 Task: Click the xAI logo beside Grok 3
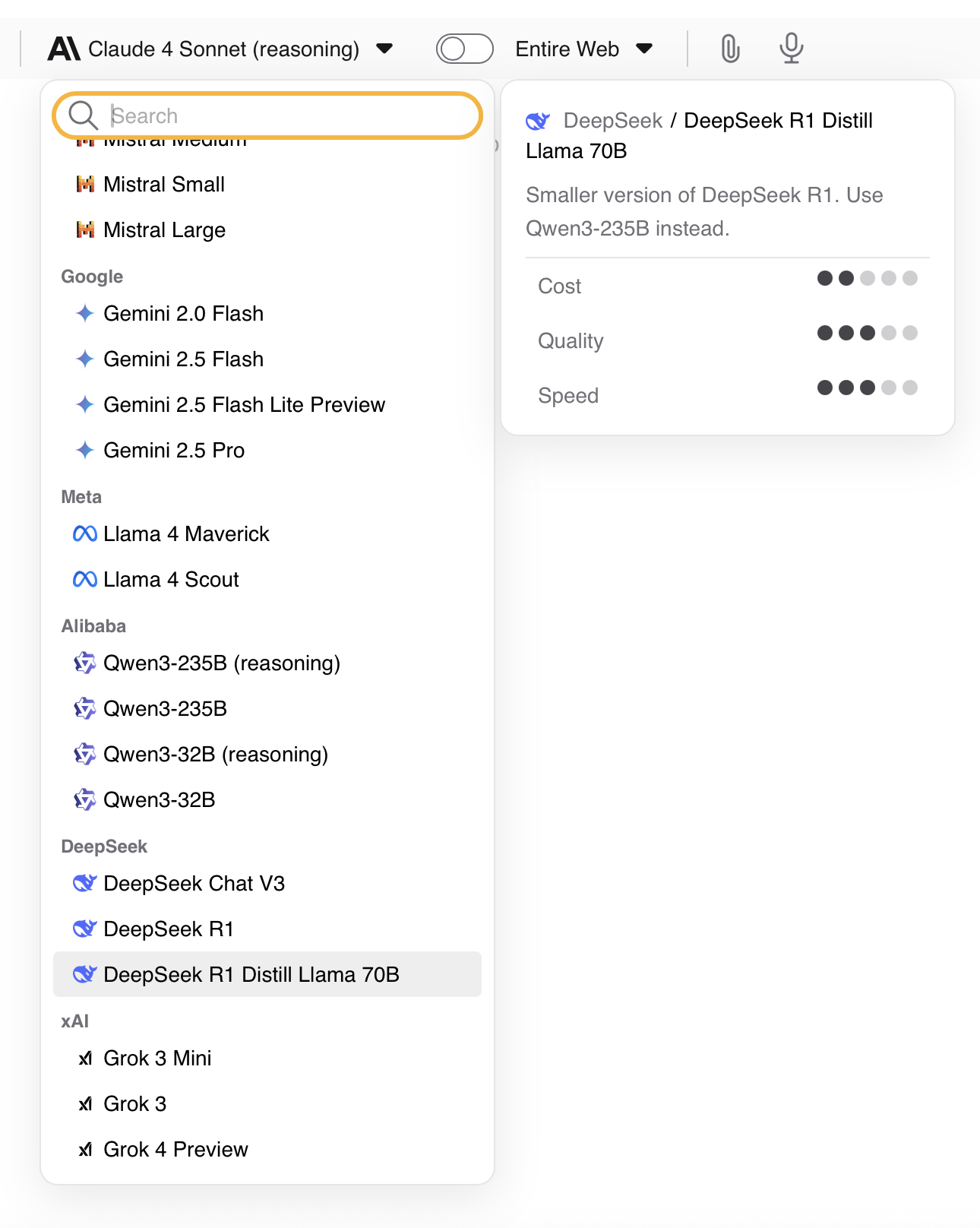click(x=86, y=1104)
